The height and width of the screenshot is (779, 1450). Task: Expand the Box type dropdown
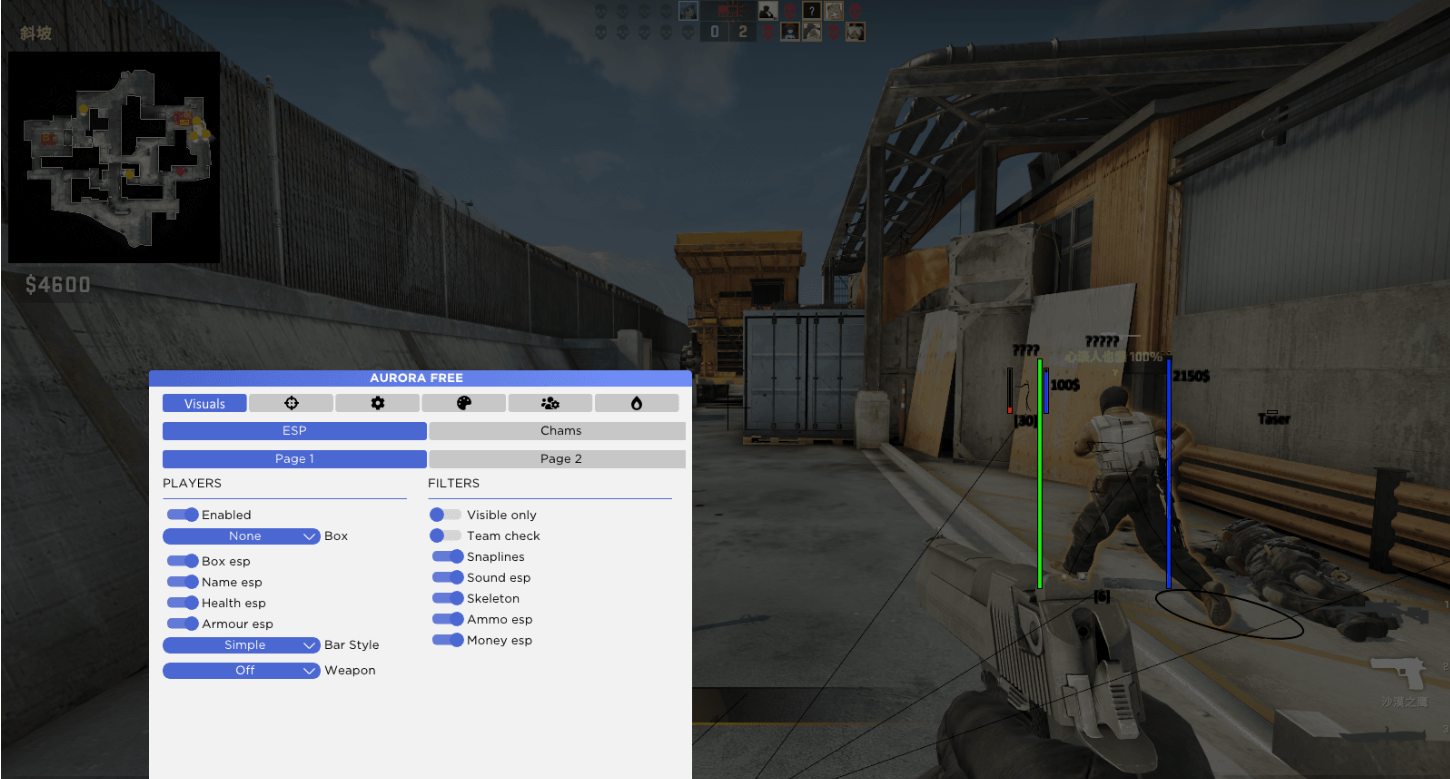pos(241,536)
